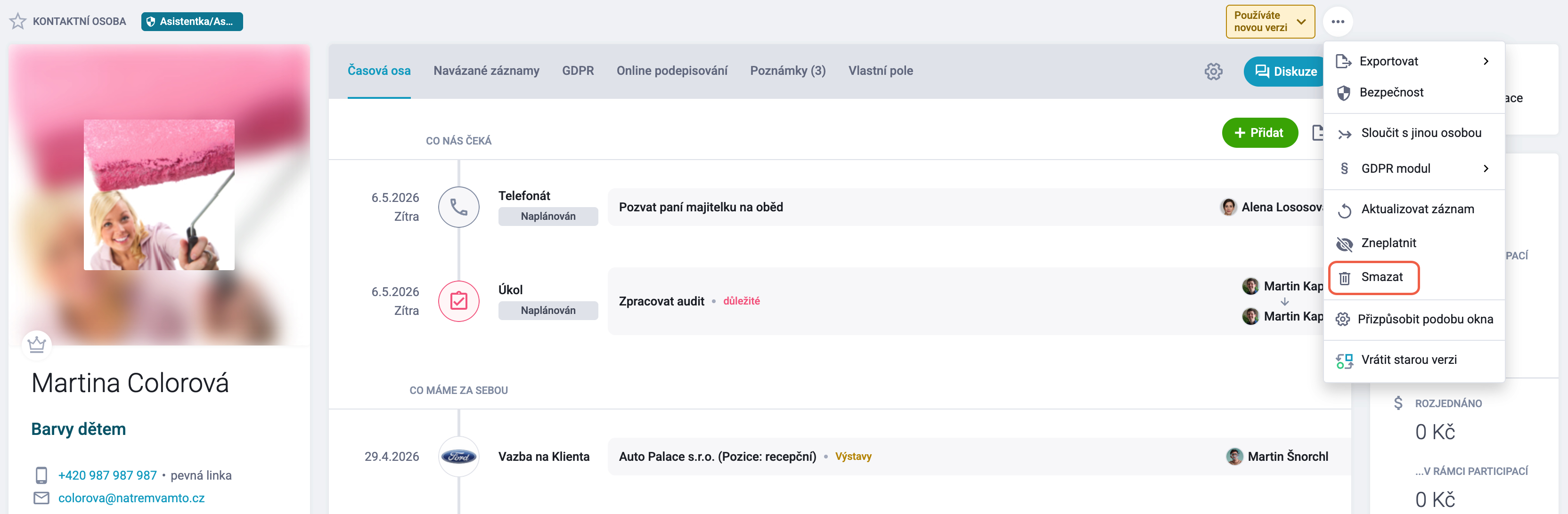Expand the GDPR modul submenu
This screenshot has height=514, width=1568.
[x=1413, y=169]
